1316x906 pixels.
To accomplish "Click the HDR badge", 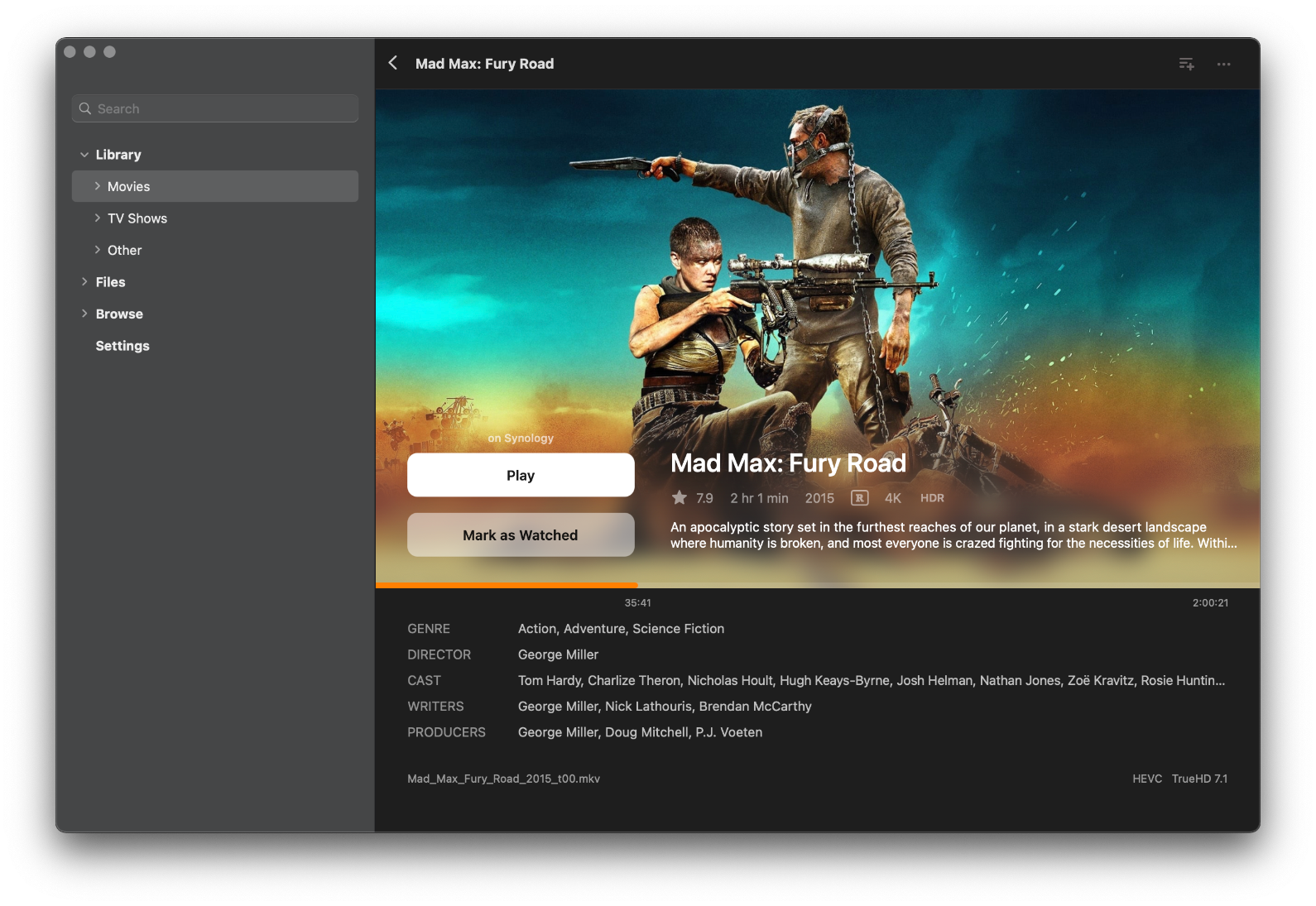I will pos(932,498).
